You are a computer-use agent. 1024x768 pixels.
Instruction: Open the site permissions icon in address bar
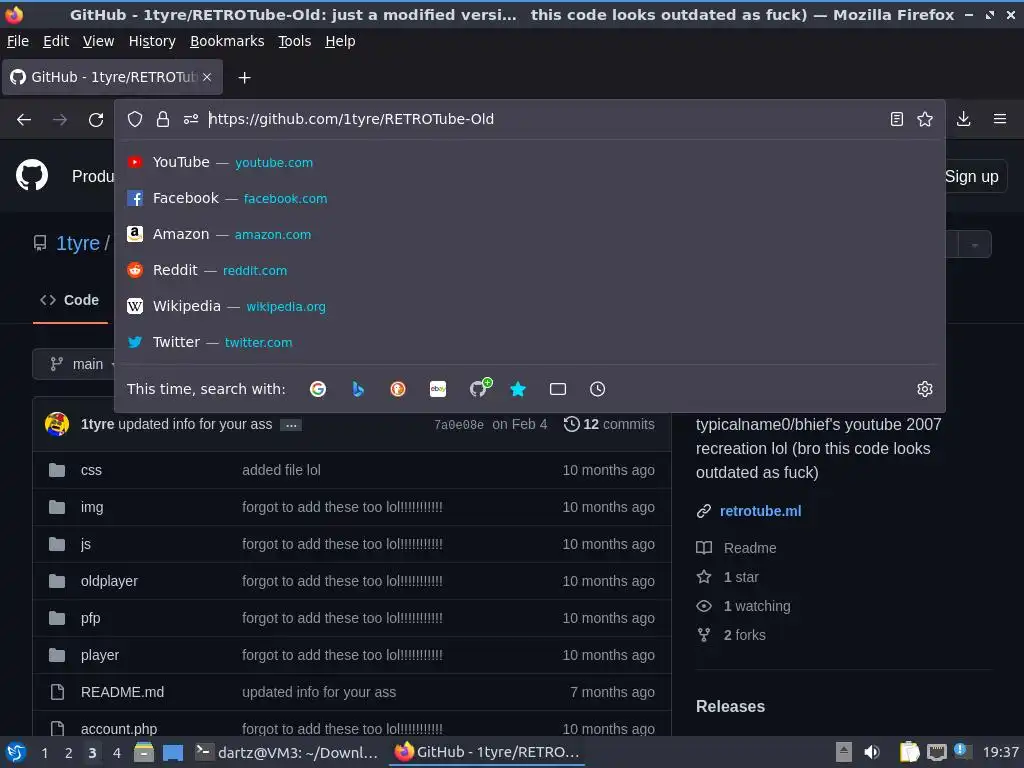point(191,119)
